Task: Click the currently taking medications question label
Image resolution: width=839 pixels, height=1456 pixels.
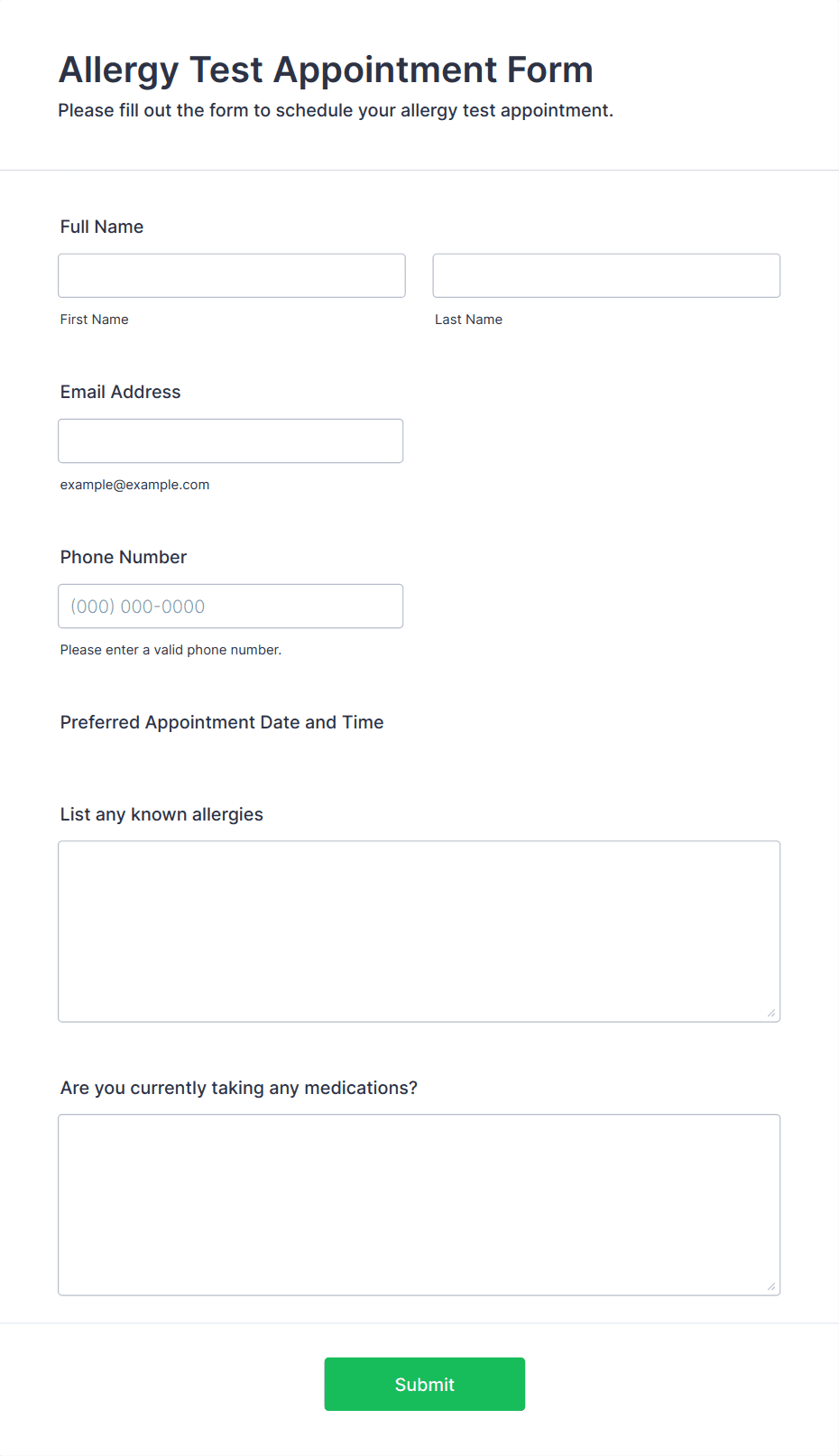Action: pos(239,1088)
